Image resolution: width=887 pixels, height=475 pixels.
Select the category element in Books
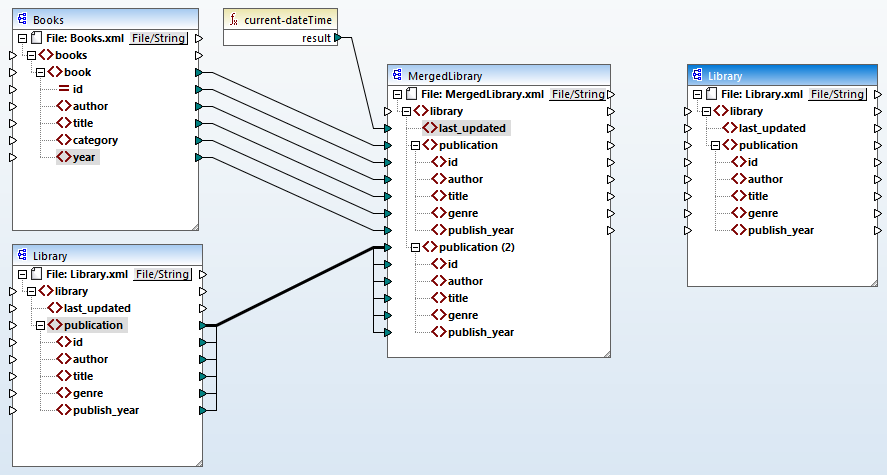point(94,141)
